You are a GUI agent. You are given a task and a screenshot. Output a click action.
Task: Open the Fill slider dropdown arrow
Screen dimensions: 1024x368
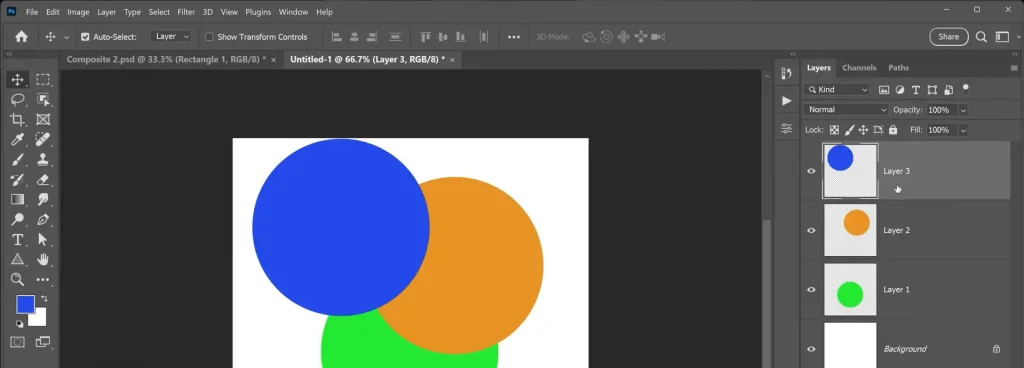tap(963, 130)
